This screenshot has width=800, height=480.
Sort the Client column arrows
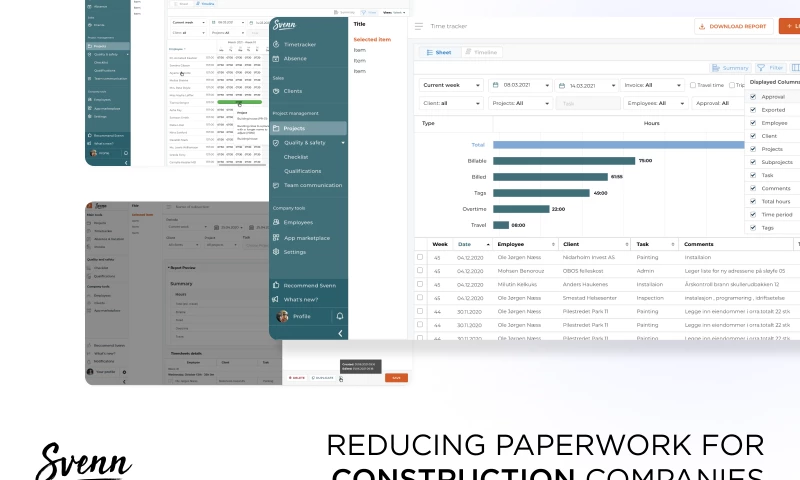point(627,245)
